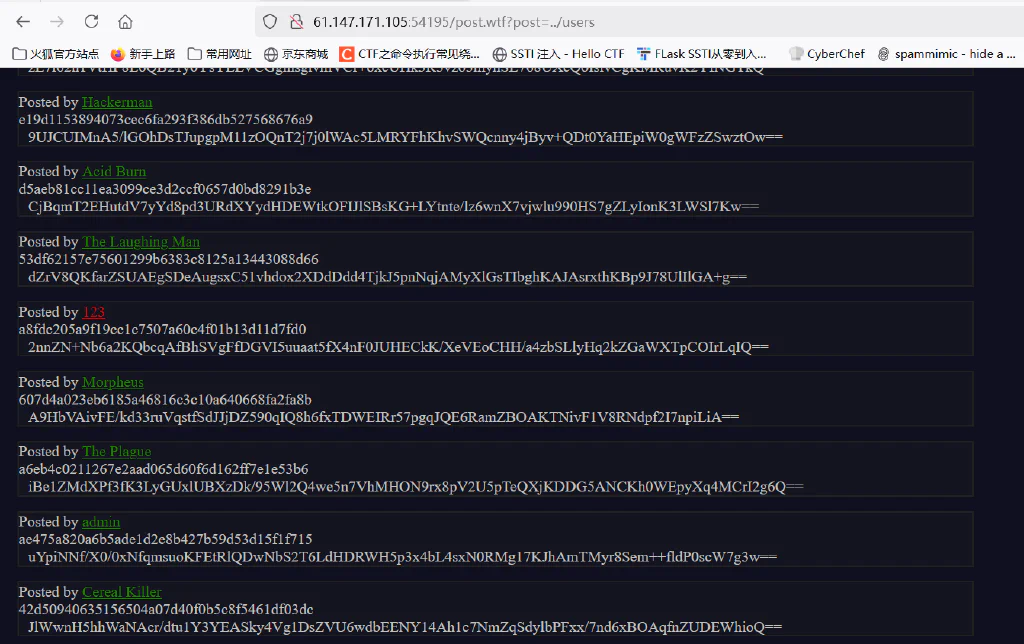Click Acid Burn's token starting CjBqmT2EHutd
This screenshot has height=644, width=1024.
coord(394,206)
